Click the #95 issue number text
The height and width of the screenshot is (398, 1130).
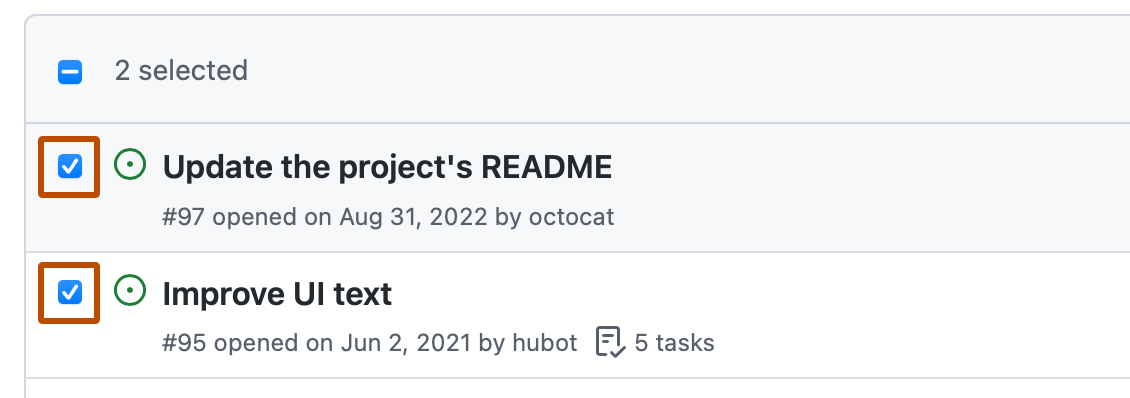pyautogui.click(x=184, y=342)
